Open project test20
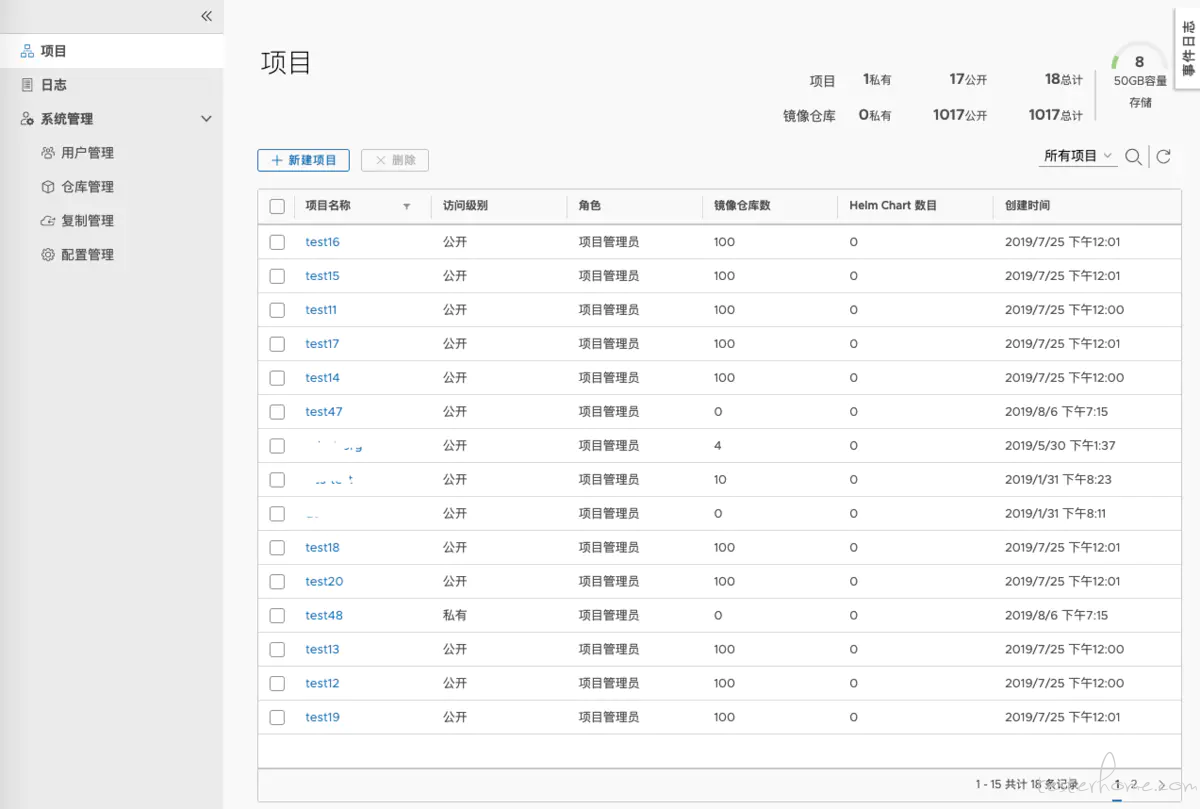This screenshot has height=809, width=1200. (324, 582)
